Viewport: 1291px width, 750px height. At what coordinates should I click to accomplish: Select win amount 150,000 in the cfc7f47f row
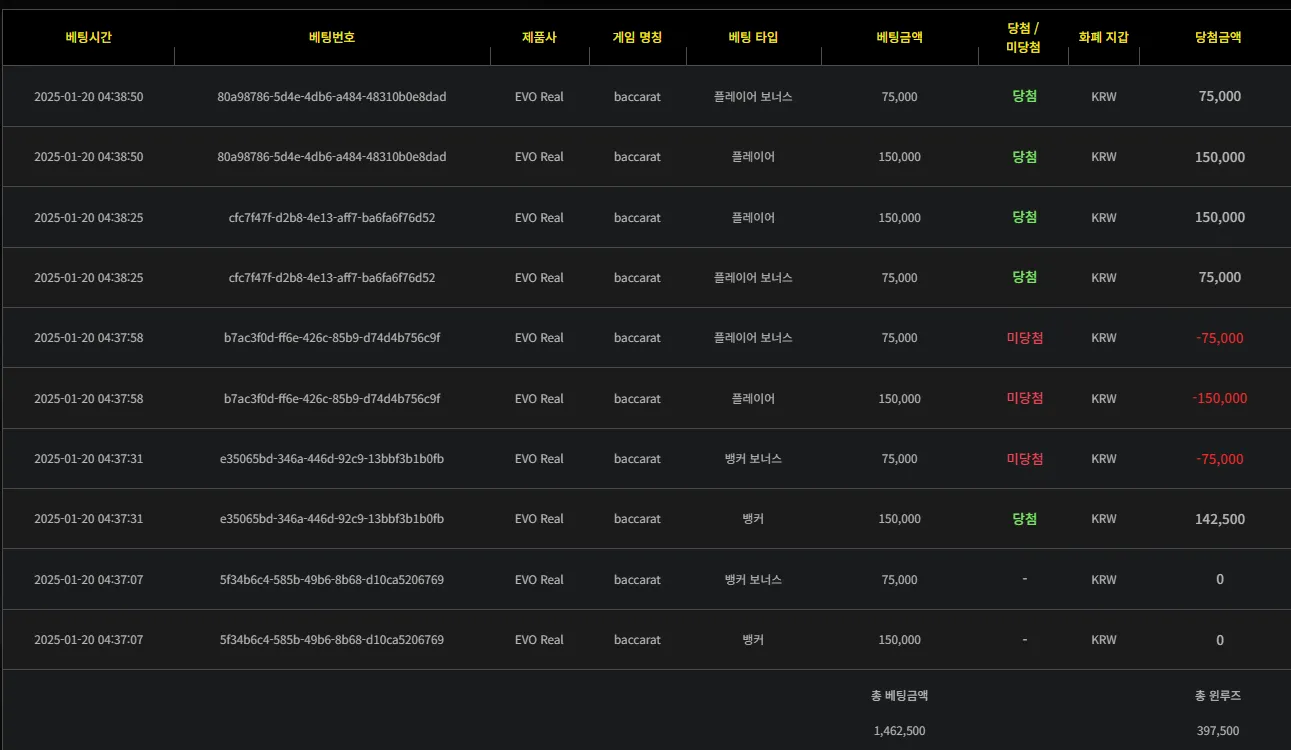[x=1220, y=217]
